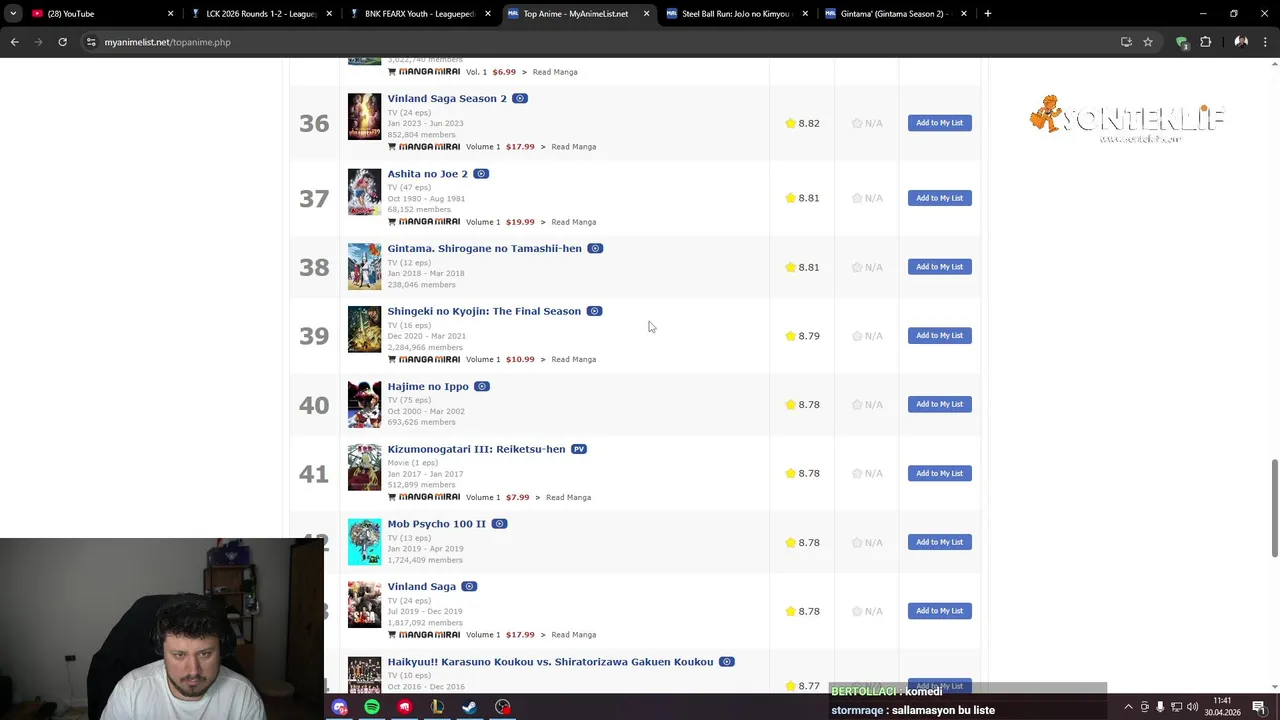The height and width of the screenshot is (720, 1280).
Task: Click the watch icon next to Hajime no Ippo
Action: click(x=482, y=386)
